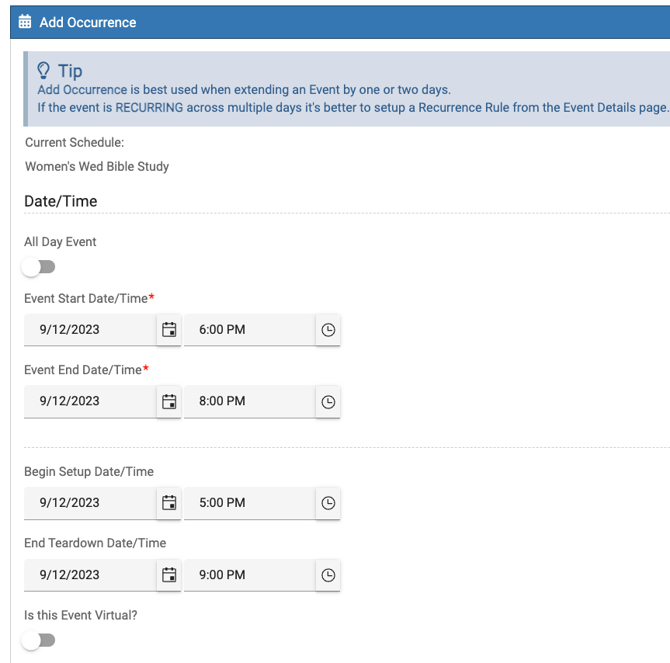Viewport: 670px width, 663px height.
Task: Open calendar picker for End Teardown Date
Action: click(169, 575)
